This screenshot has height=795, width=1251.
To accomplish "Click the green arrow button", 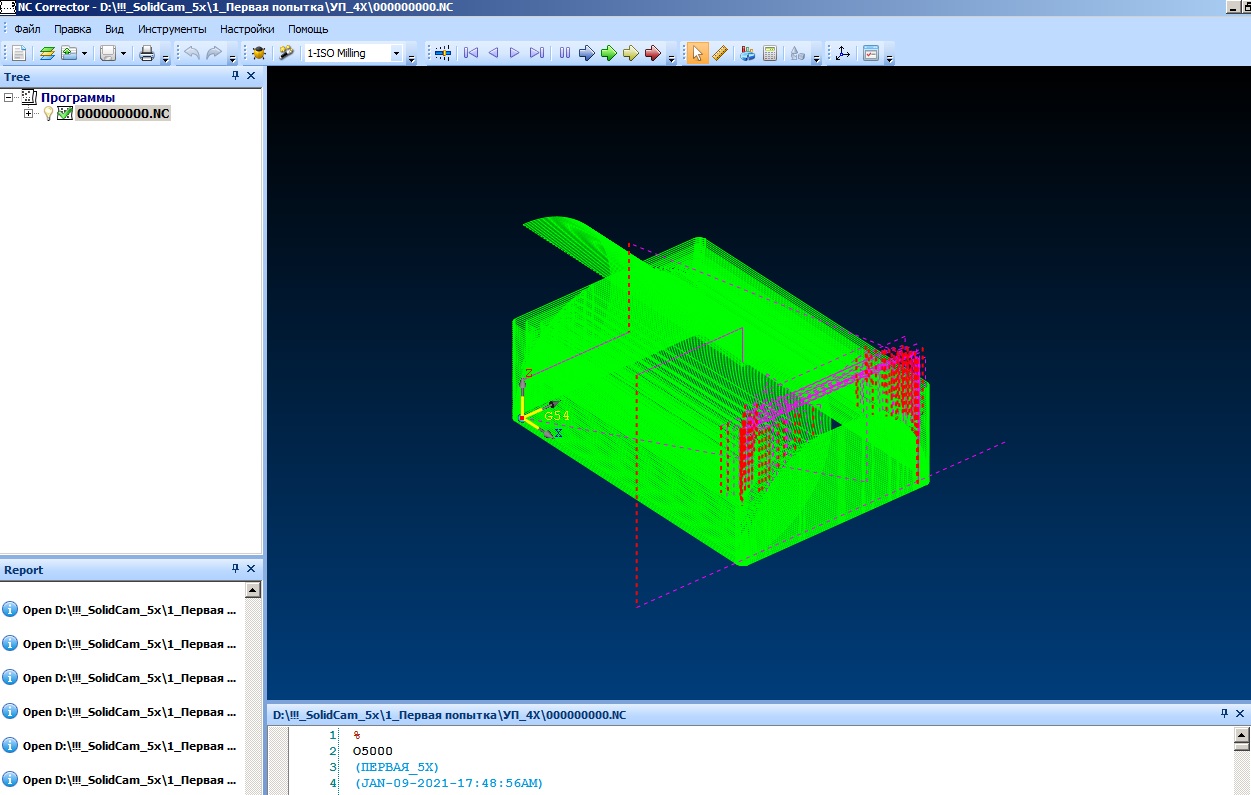I will [x=609, y=53].
